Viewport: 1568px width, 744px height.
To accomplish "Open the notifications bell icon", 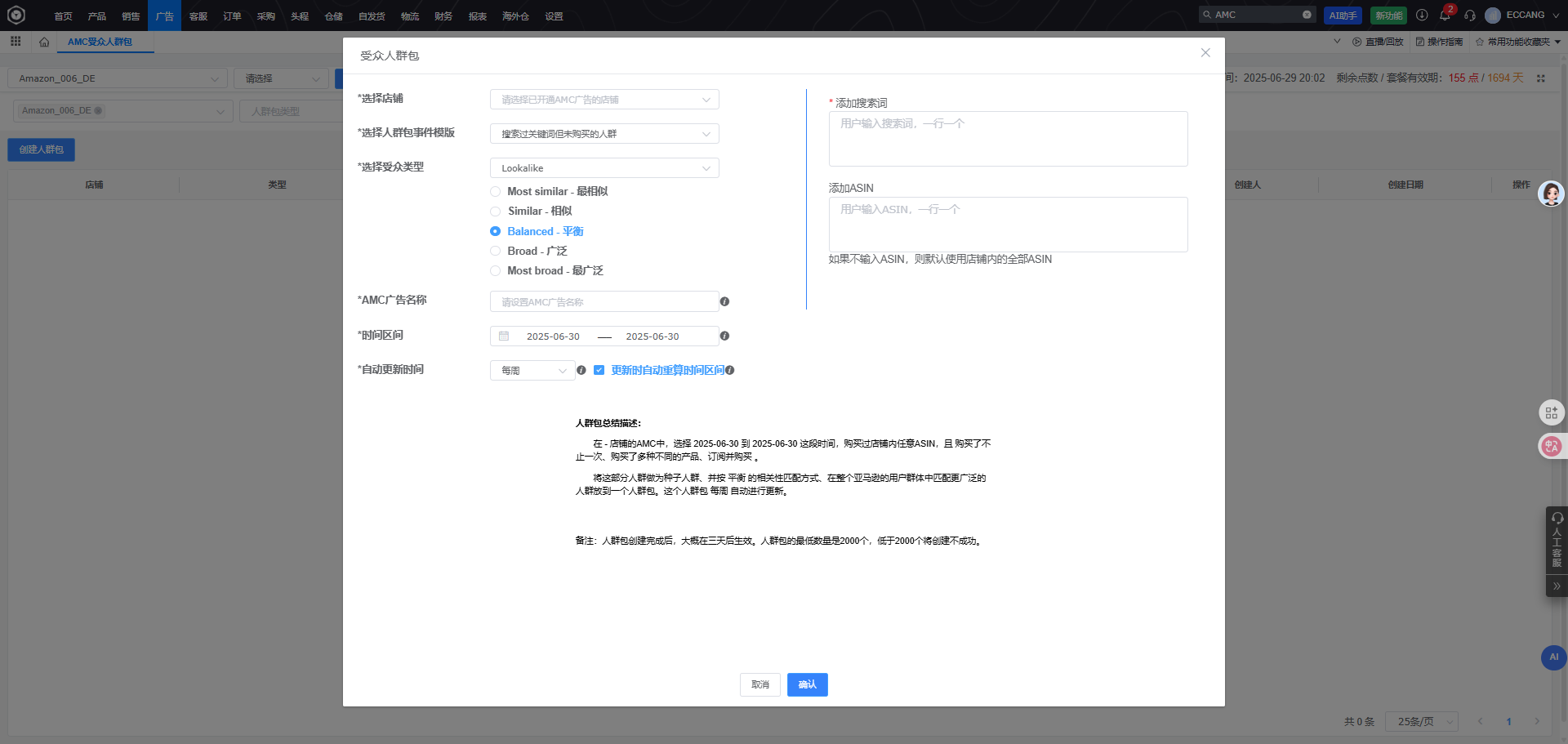I will pos(1445,15).
